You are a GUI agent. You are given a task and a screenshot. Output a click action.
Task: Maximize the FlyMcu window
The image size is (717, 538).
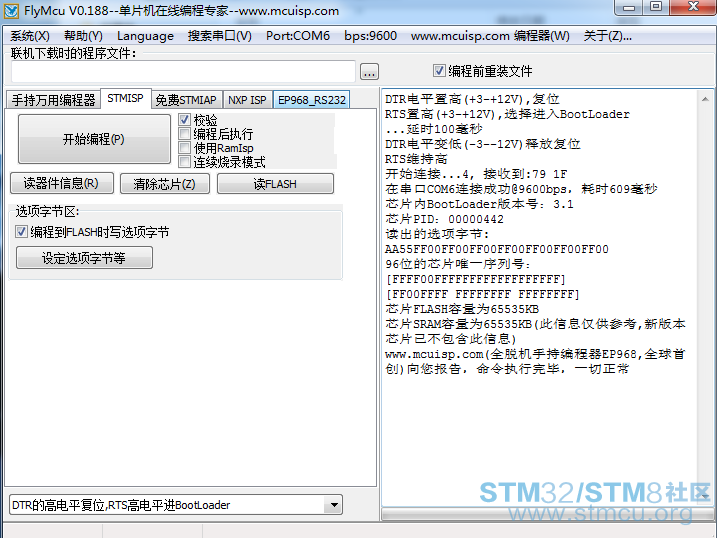pos(656,7)
